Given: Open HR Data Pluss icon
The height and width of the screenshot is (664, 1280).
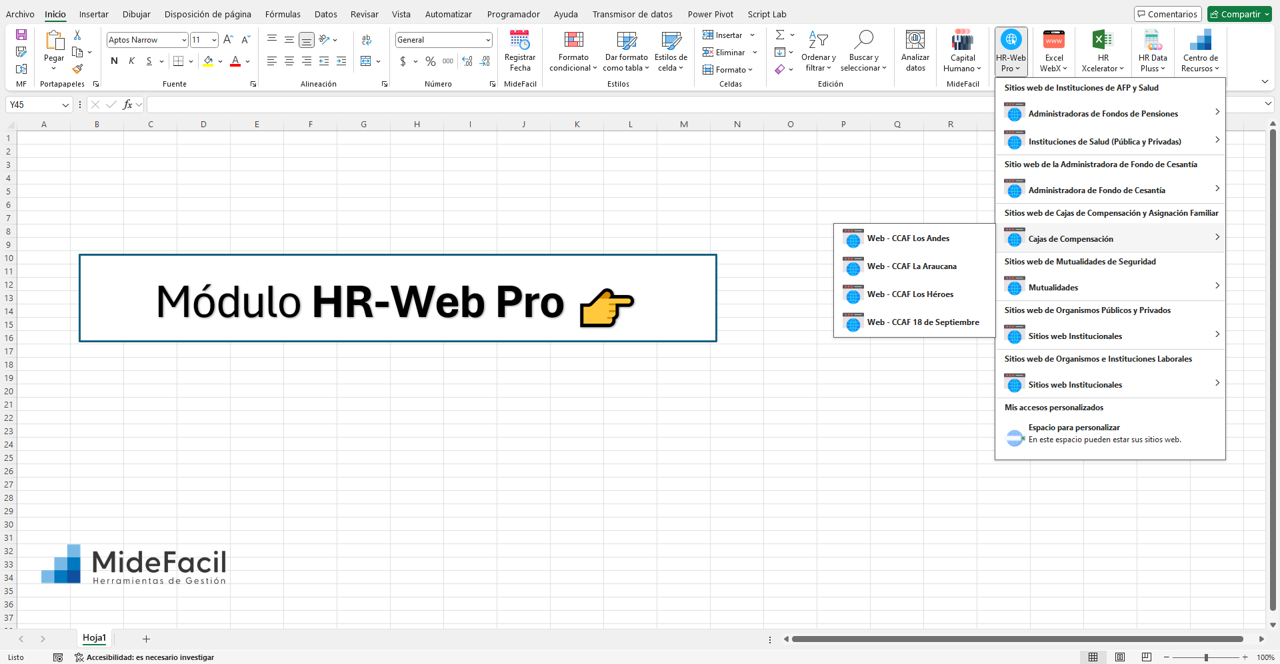Looking at the screenshot, I should pyautogui.click(x=1153, y=40).
